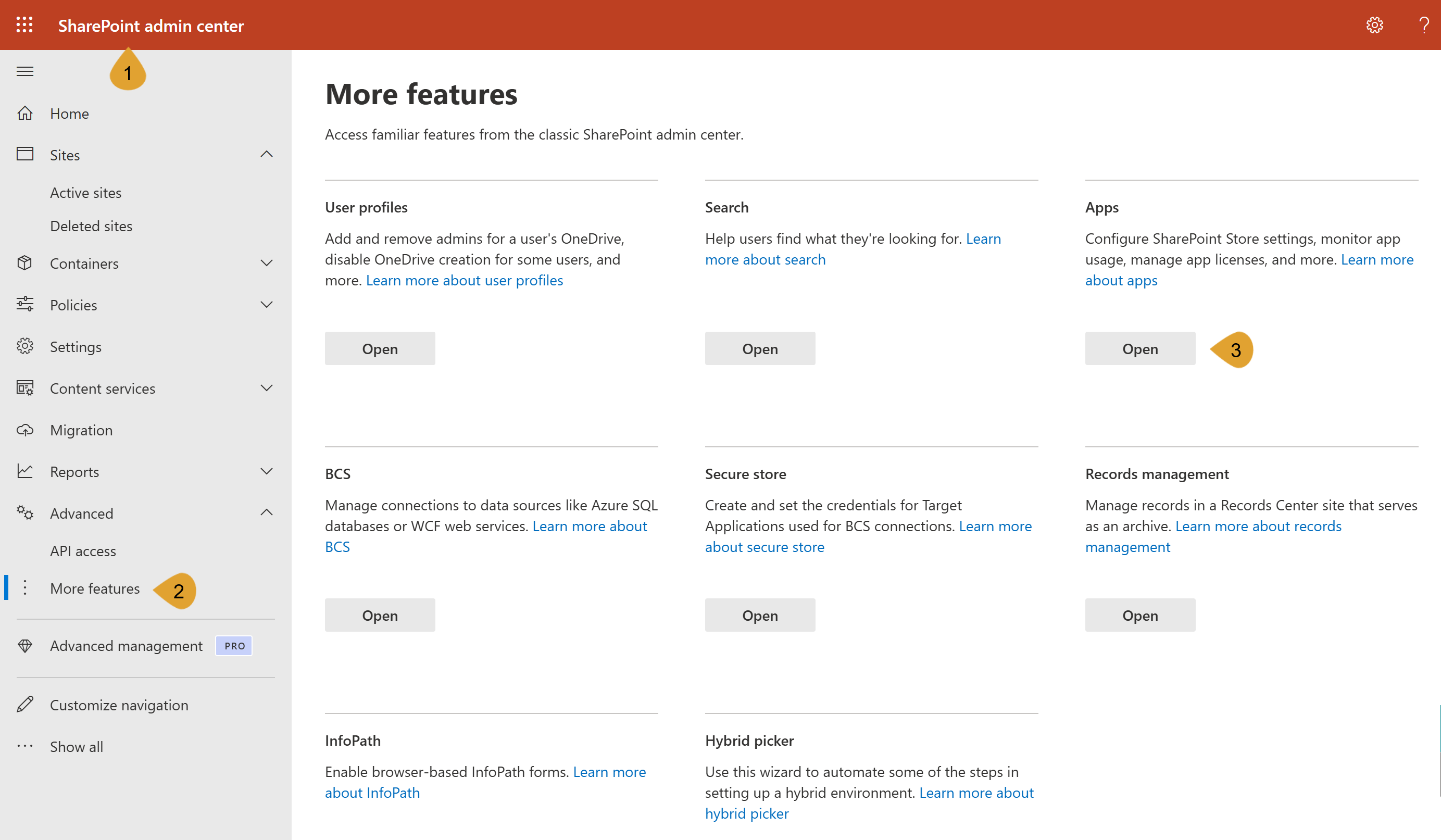The height and width of the screenshot is (840, 1441).
Task: Open the Records management feature
Action: [1139, 615]
